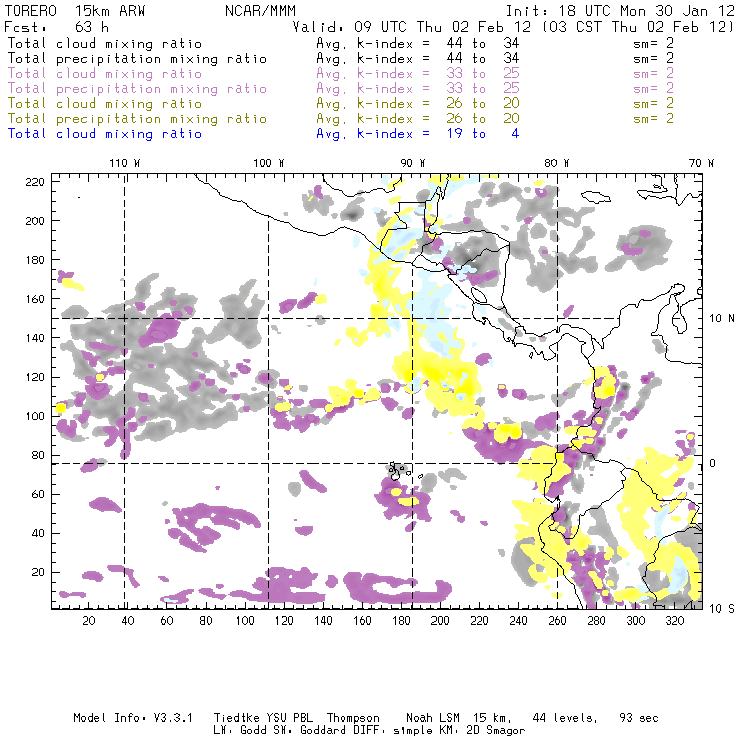Screen dimensions: 740x740
Task: Click the '93 sec' timestep text
Action: point(639,718)
